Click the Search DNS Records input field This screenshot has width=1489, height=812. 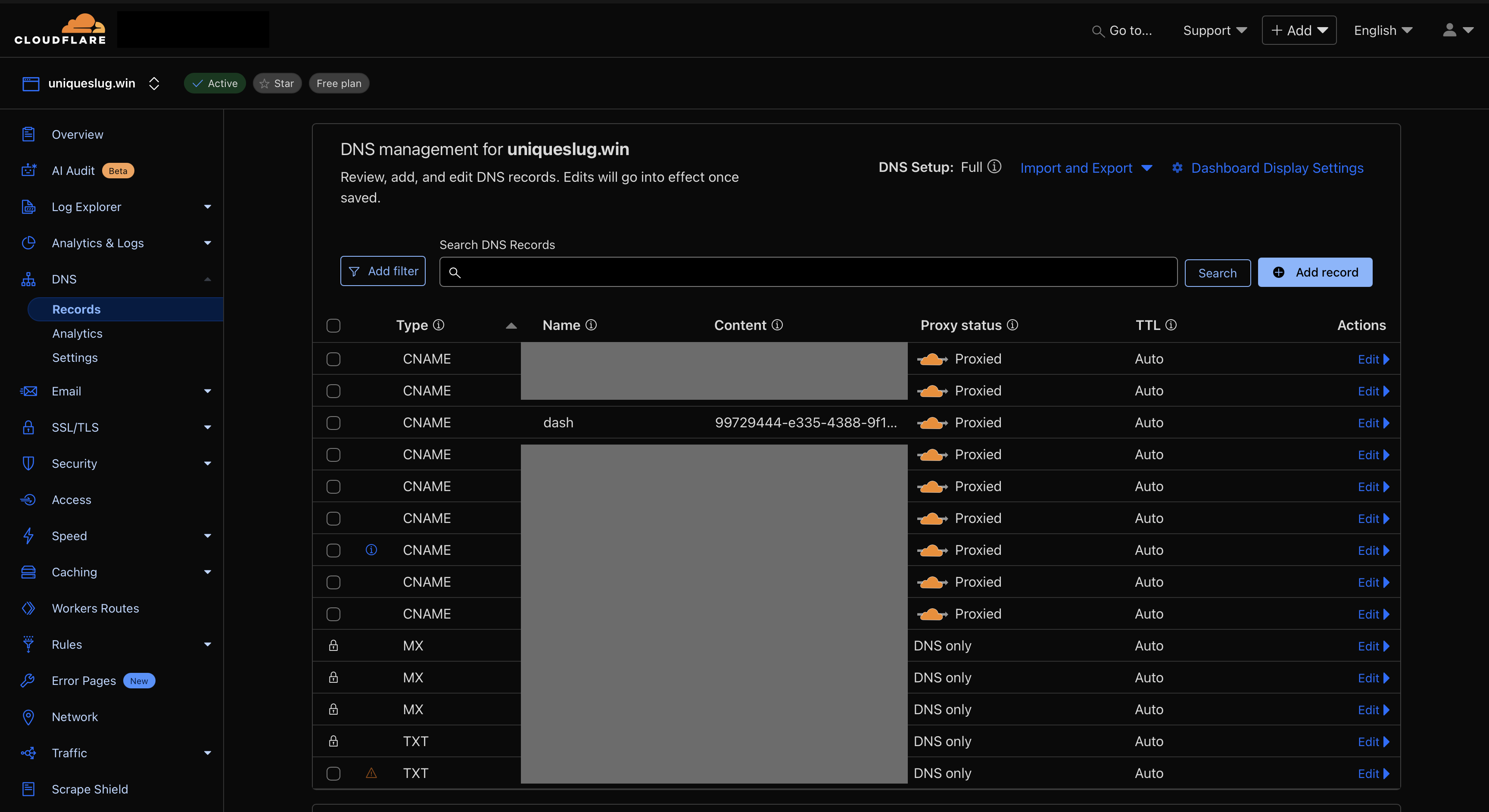808,272
